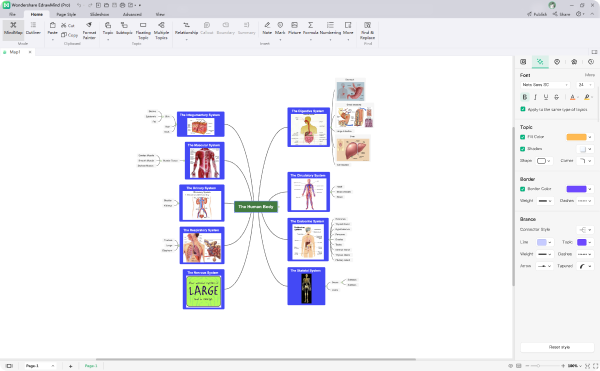600x371 pixels.
Task: Insert a Floating Topic
Action: tap(143, 31)
